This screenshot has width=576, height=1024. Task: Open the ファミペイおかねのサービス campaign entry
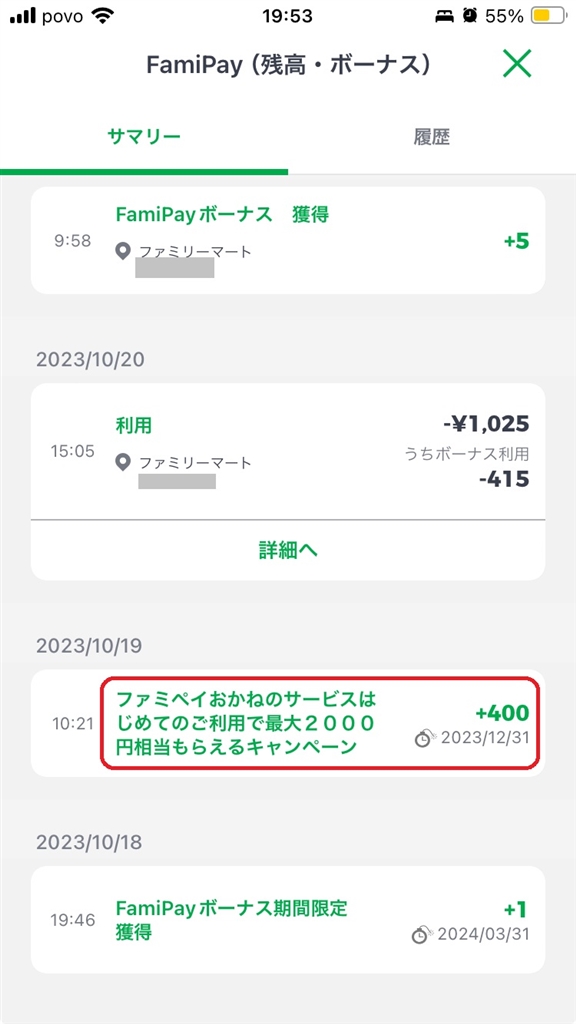[x=288, y=723]
